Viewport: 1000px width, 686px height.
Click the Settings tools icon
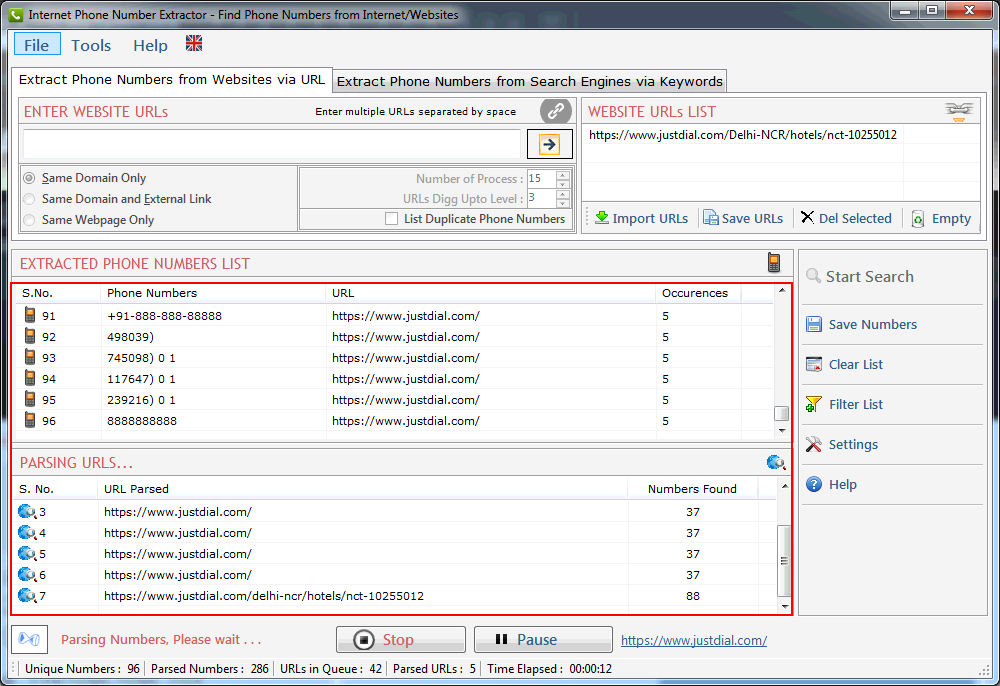tap(814, 444)
